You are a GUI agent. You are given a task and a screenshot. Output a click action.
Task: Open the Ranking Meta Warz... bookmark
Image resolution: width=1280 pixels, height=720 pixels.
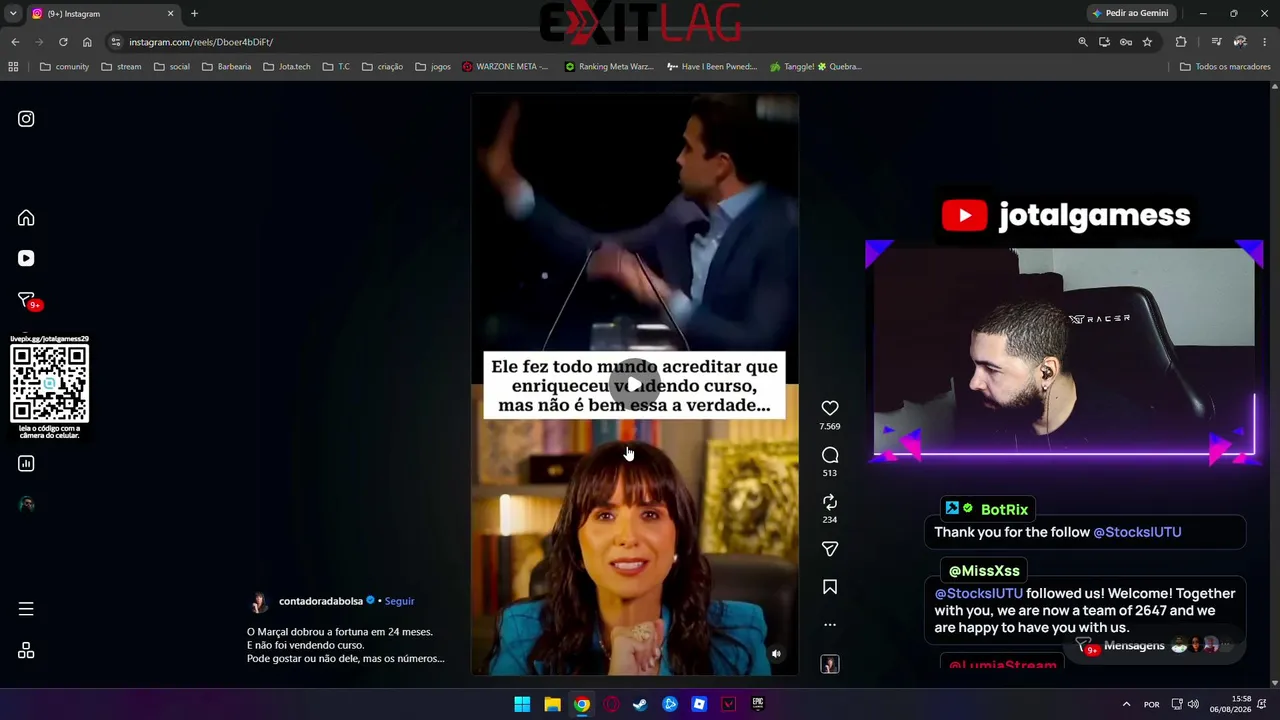[x=609, y=67]
